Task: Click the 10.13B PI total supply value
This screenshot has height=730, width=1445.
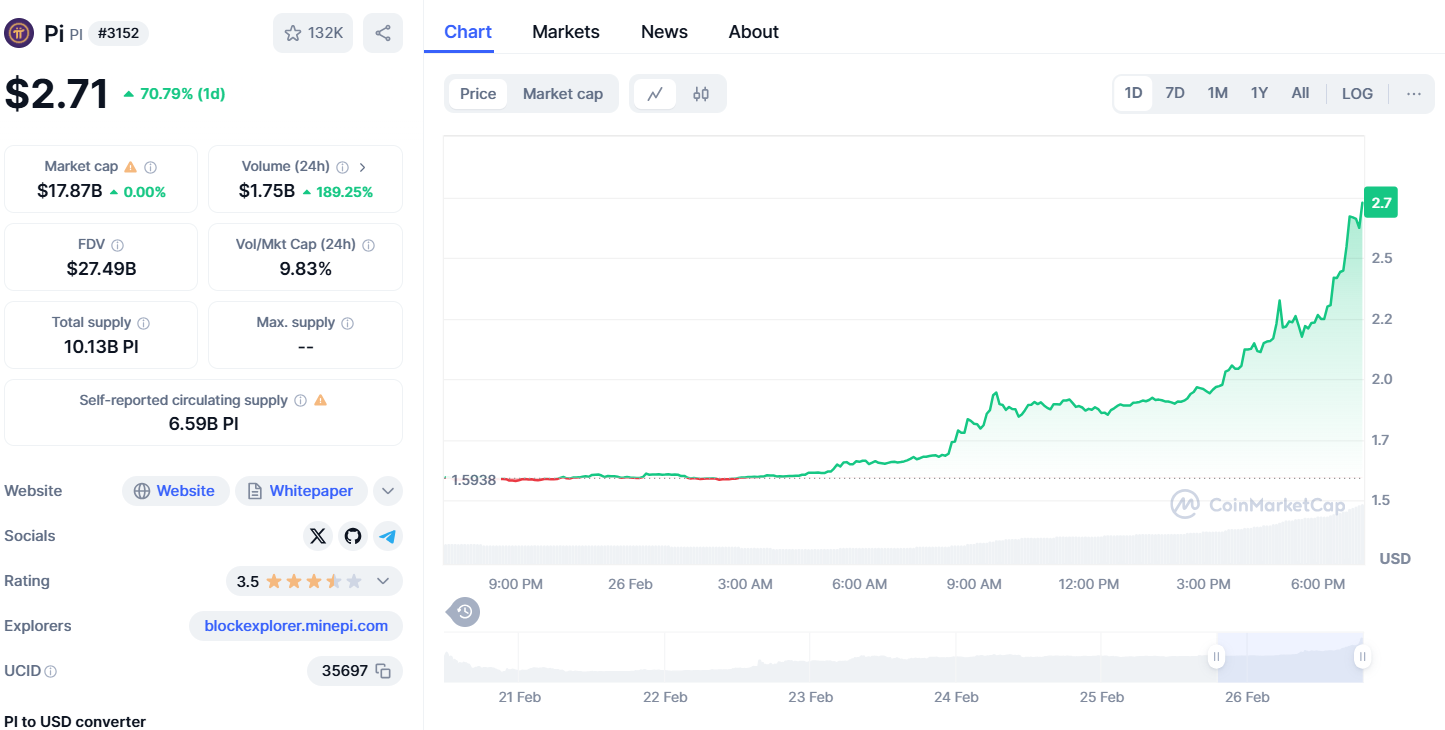Action: (x=101, y=347)
